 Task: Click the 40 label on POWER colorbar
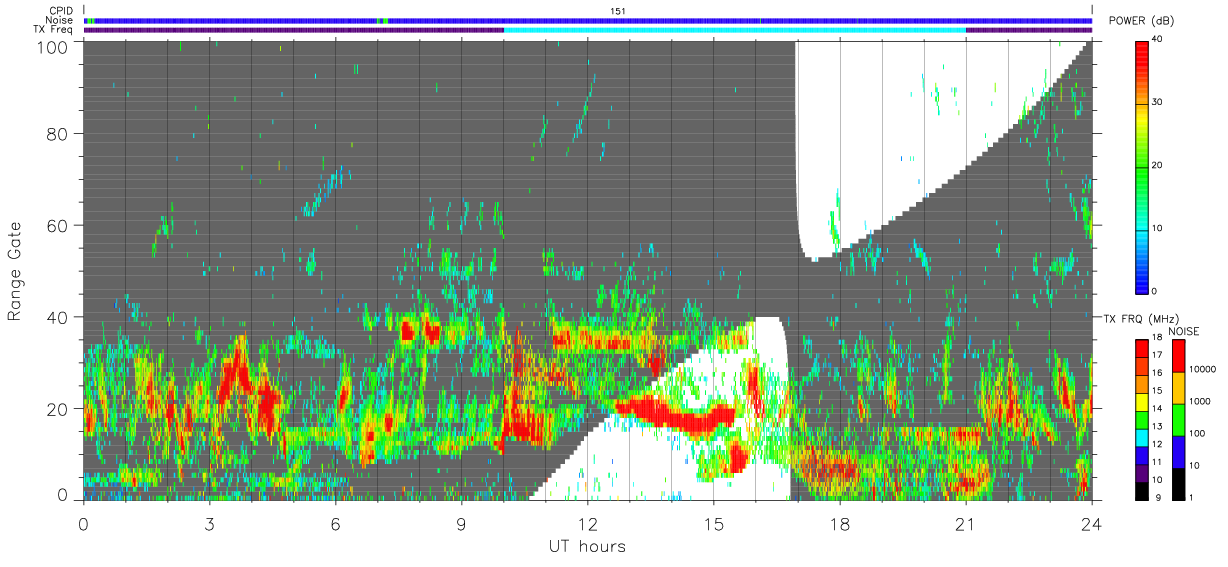[x=1159, y=40]
